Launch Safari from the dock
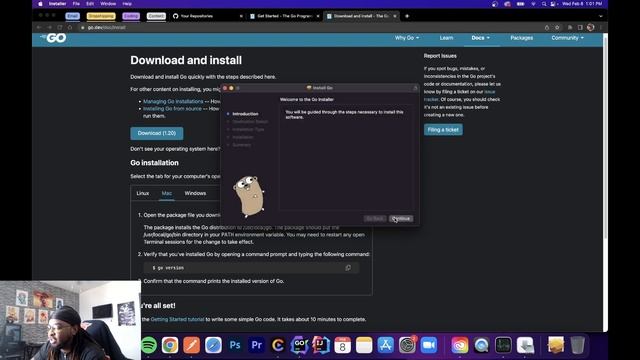This screenshot has height=360, width=640. [x=213, y=345]
